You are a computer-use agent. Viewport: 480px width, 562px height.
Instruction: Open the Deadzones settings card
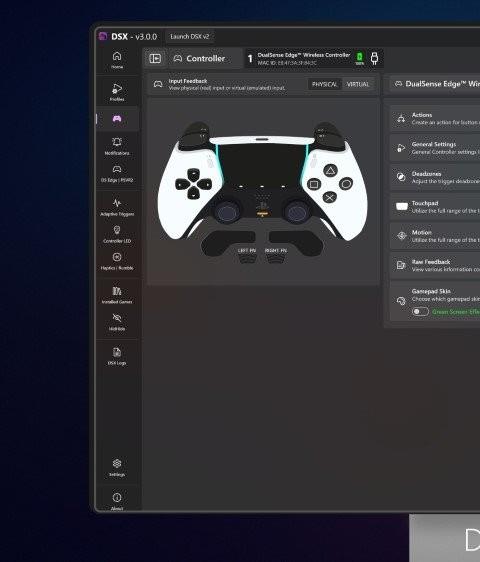[435, 177]
